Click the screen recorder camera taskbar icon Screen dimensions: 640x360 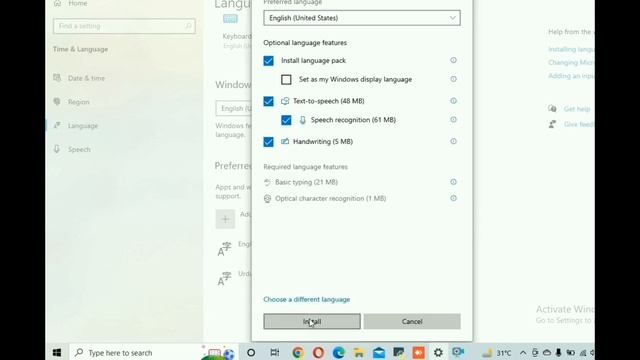click(458, 352)
